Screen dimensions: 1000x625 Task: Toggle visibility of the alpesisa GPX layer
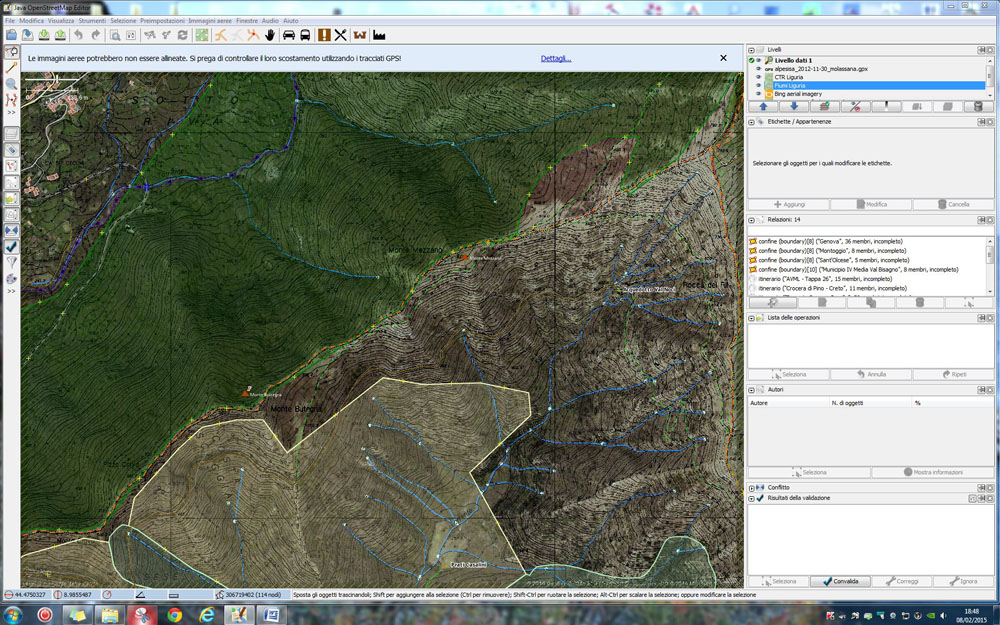(758, 69)
